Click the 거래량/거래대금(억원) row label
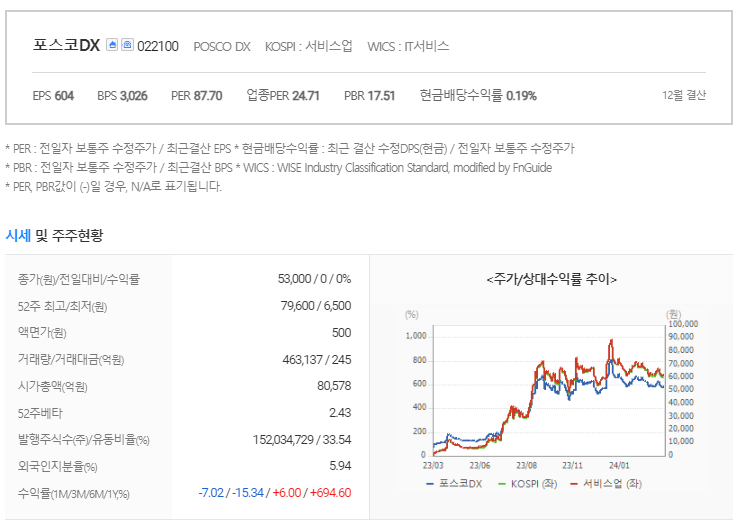Screen dimensions: 740x522 (x=71, y=360)
